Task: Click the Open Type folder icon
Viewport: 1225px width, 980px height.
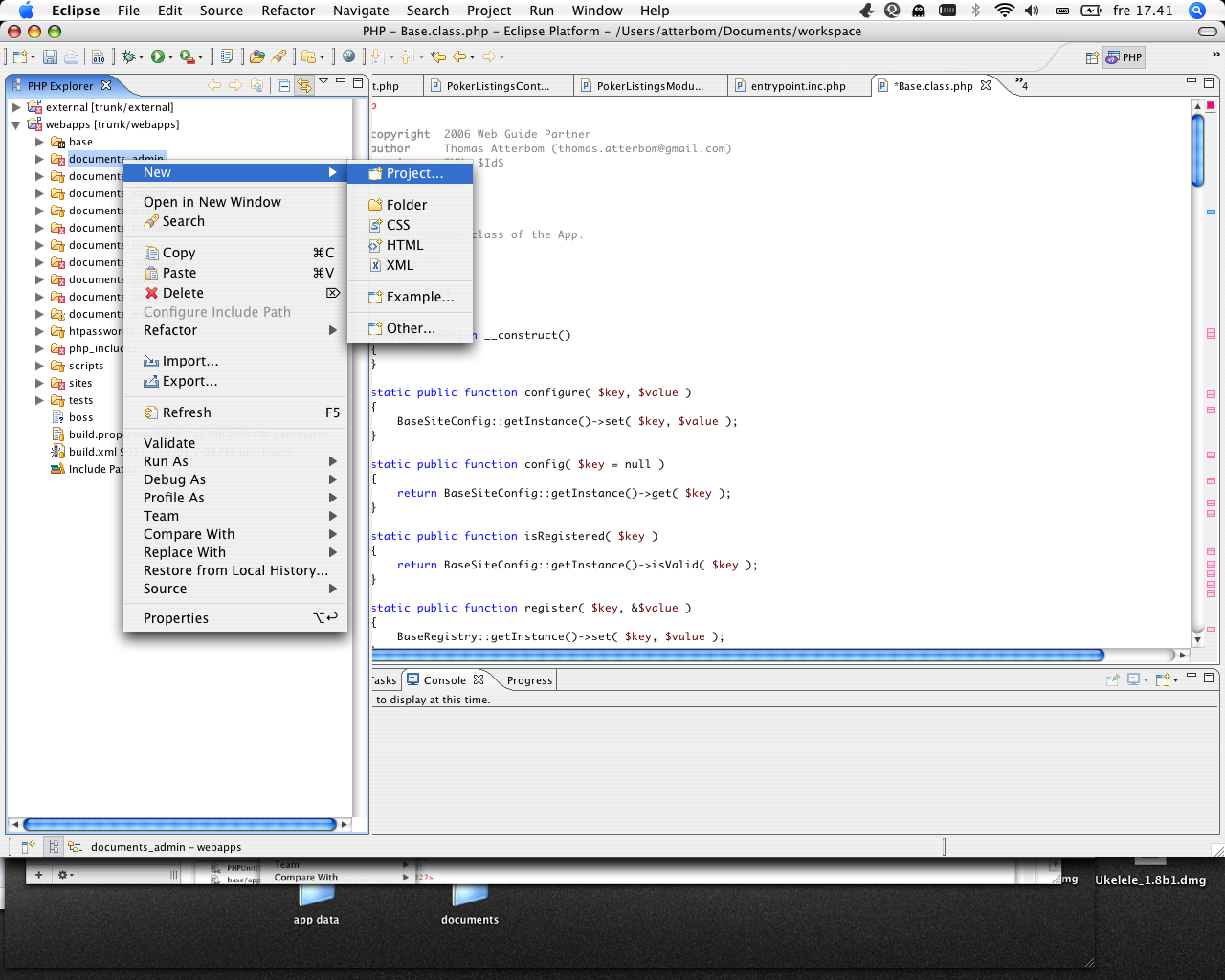Action: pyautogui.click(x=256, y=57)
